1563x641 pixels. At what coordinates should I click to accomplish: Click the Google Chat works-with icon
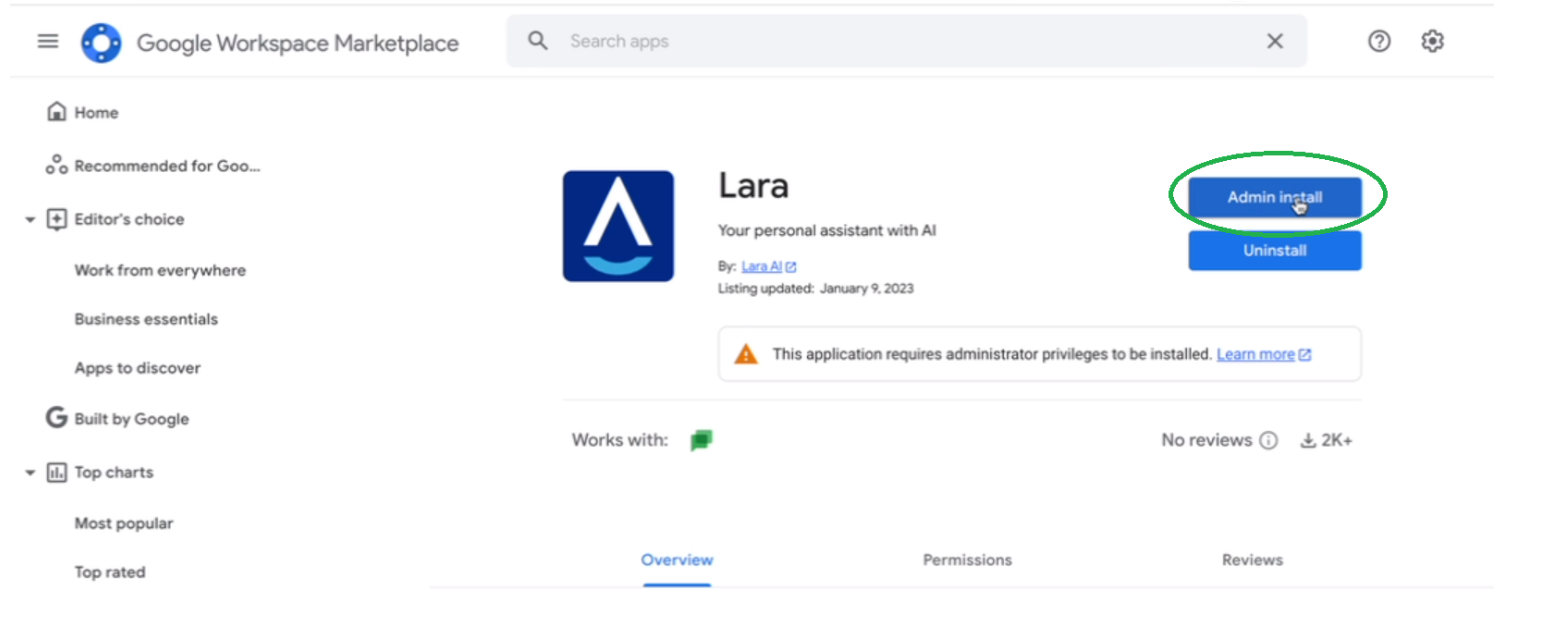pos(701,440)
